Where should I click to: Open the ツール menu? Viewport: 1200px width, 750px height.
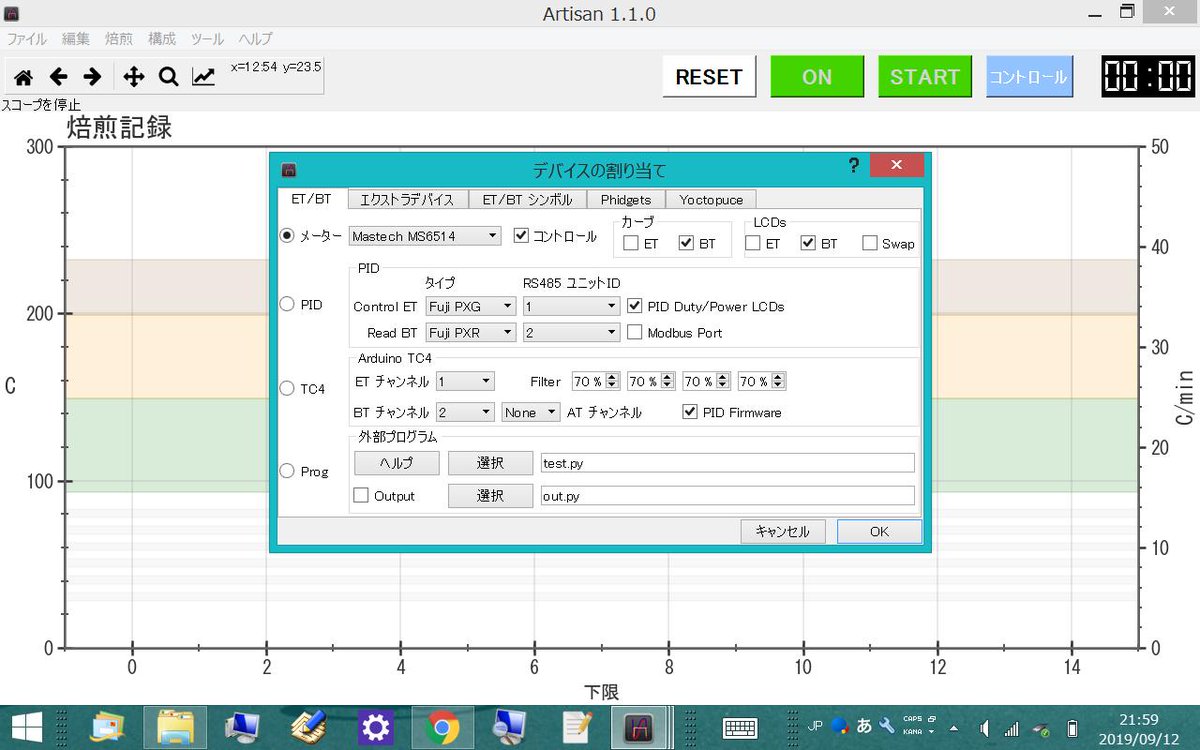click(207, 39)
